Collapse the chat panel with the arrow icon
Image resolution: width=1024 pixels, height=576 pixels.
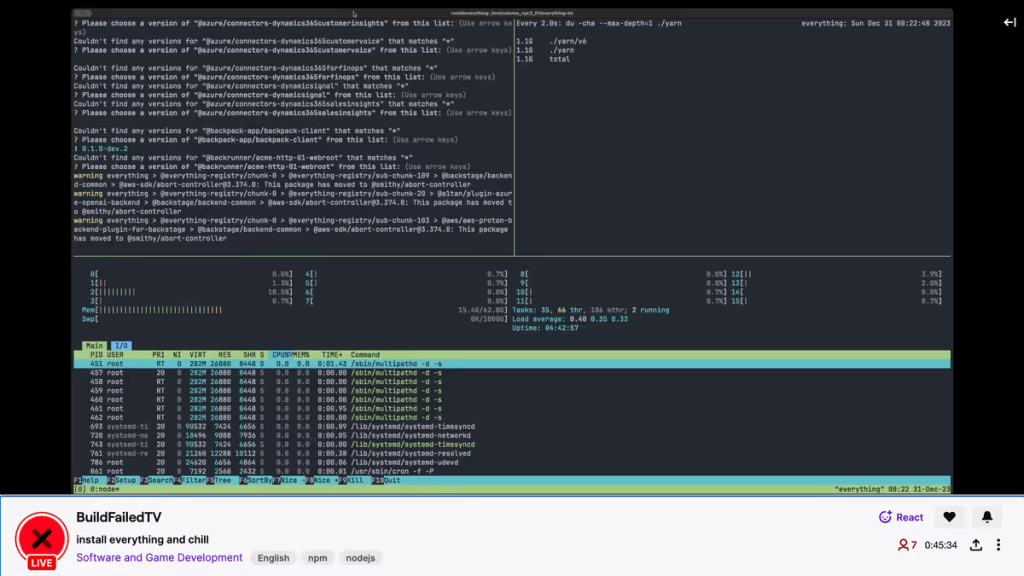click(1009, 22)
